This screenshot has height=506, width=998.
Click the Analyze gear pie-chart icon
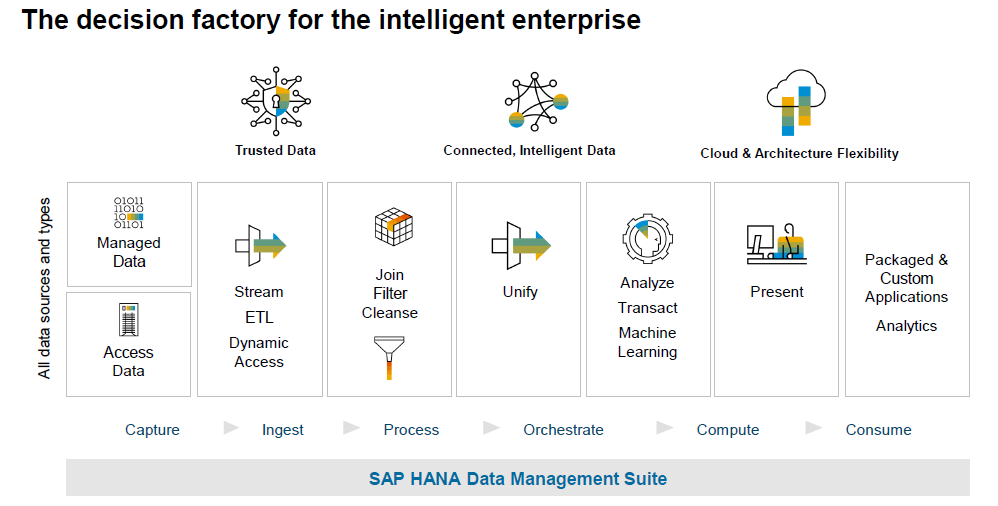click(x=644, y=238)
